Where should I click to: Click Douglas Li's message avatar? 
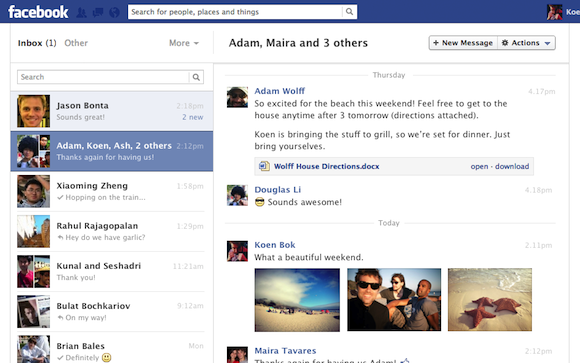[237, 195]
